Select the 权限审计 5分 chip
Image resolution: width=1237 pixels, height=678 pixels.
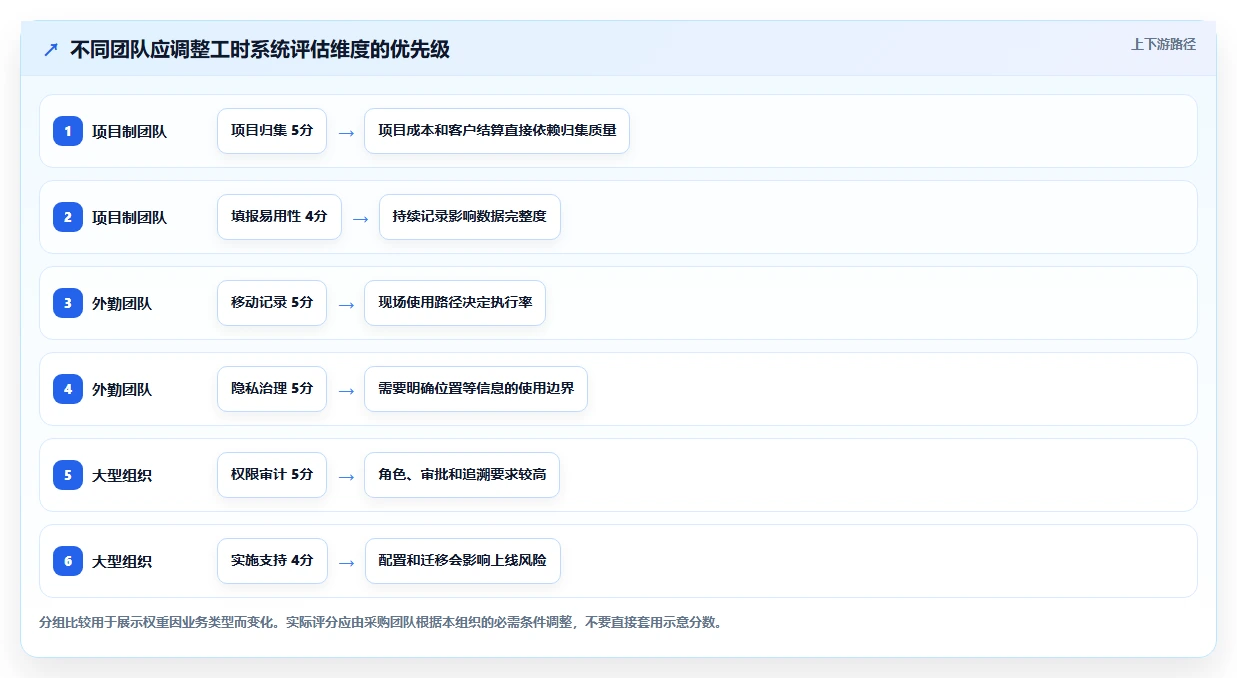272,475
